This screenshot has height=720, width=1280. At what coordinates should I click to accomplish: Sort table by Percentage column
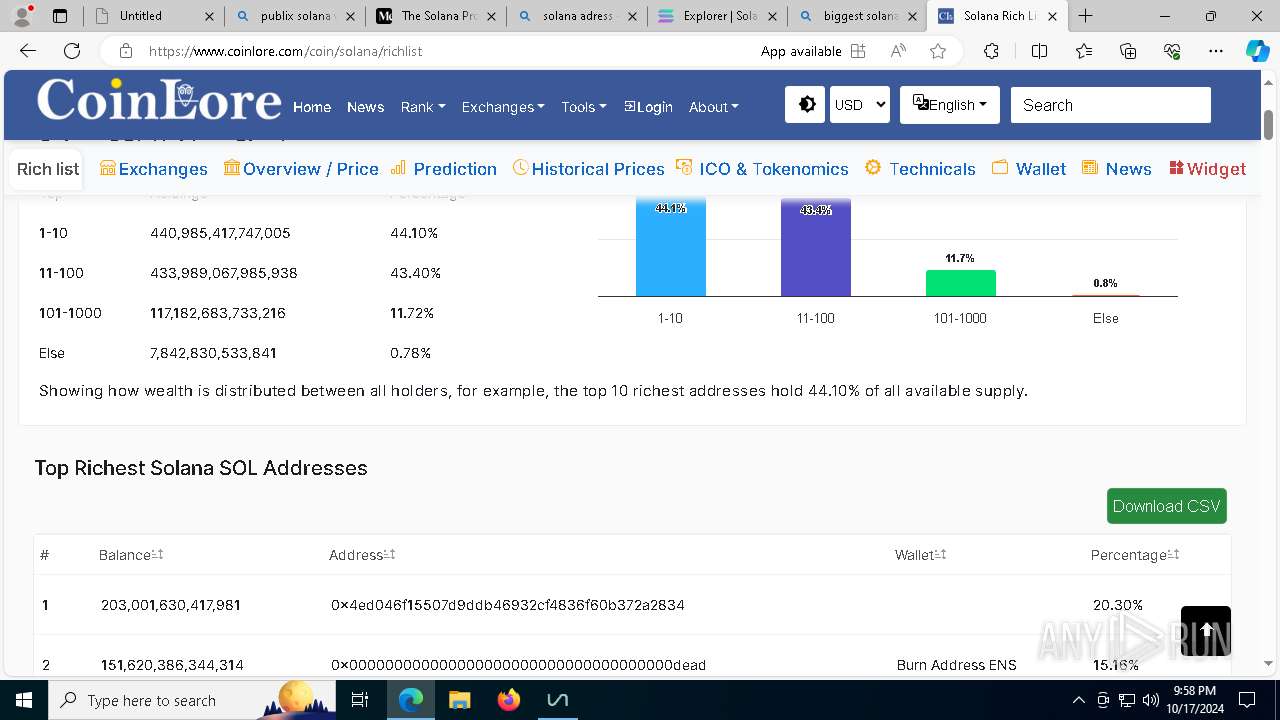(1135, 555)
